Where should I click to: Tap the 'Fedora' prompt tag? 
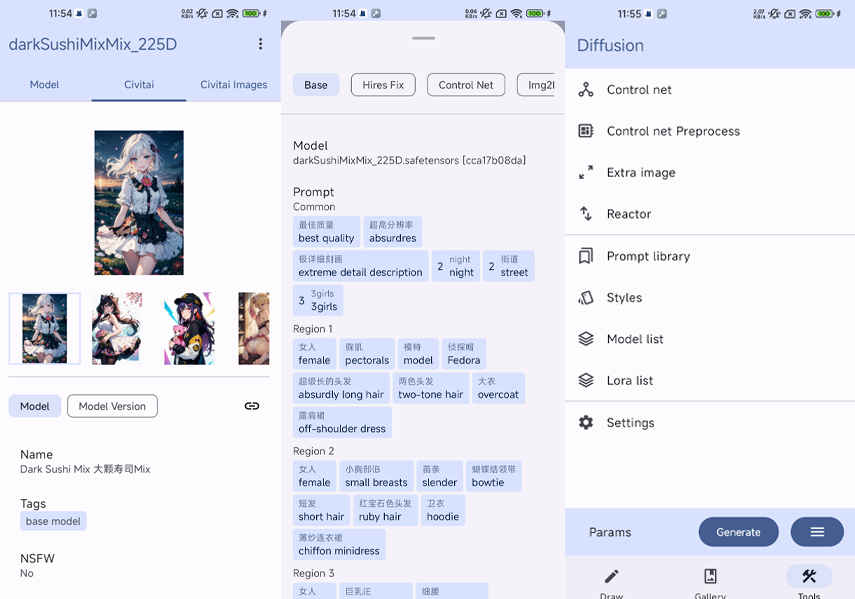[463, 354]
